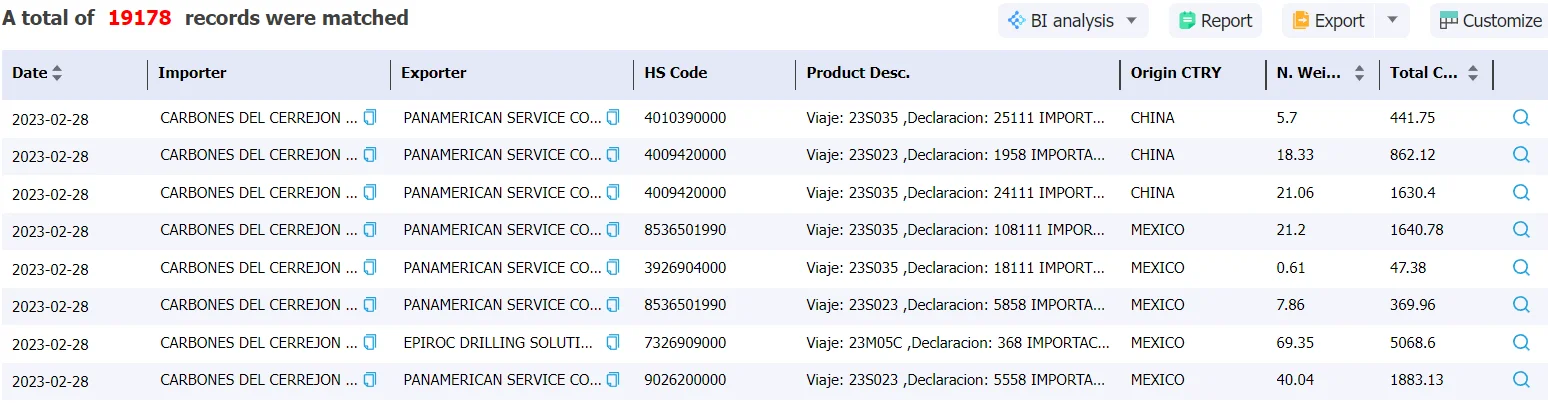Viewport: 1548px width, 403px height.
Task: Open the EPIROC DRILLING SOLUTI... exporter cell
Action: [498, 343]
